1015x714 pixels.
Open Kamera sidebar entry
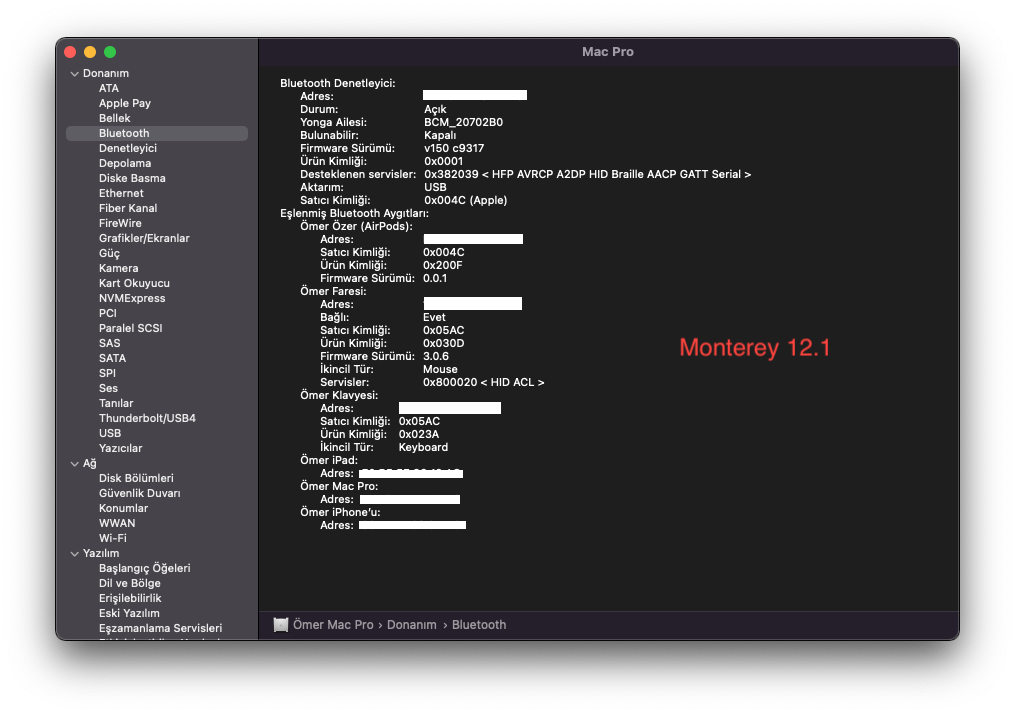click(118, 268)
